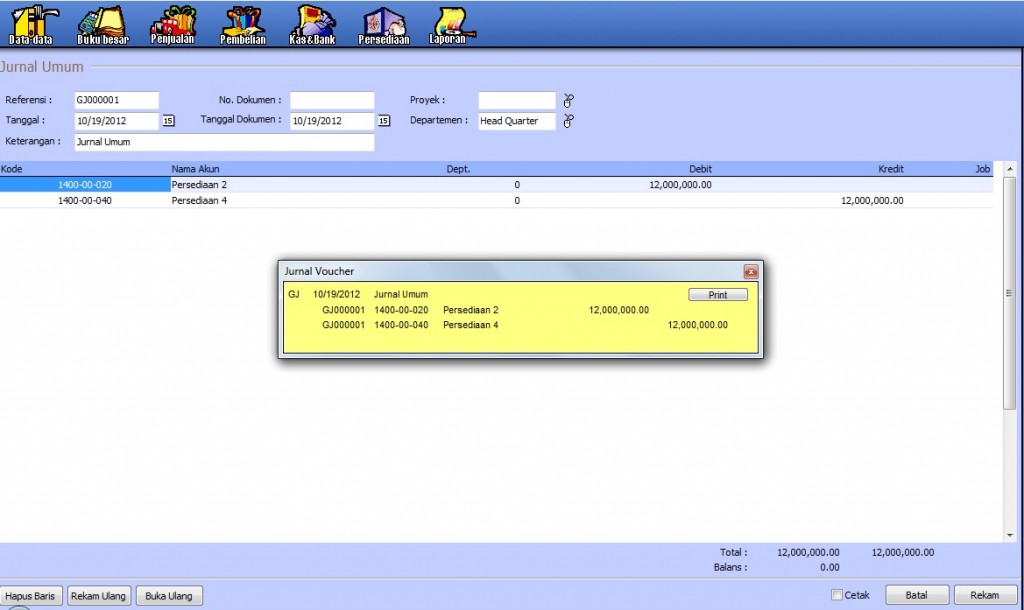This screenshot has width=1024, height=610.
Task: Open the Pembelian module icon
Action: click(242, 25)
